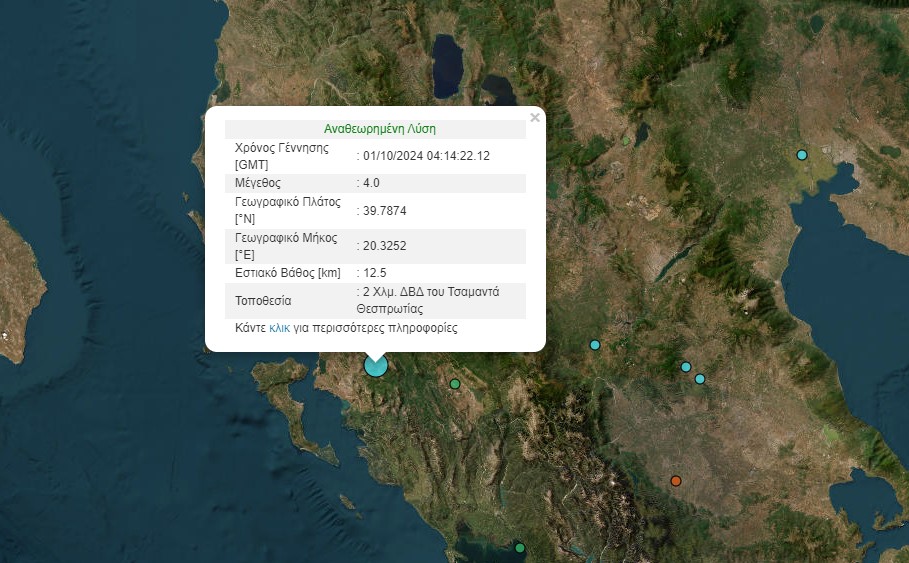Click the longitude value 20.3252
Viewport: 909px width, 563px height.
[384, 246]
